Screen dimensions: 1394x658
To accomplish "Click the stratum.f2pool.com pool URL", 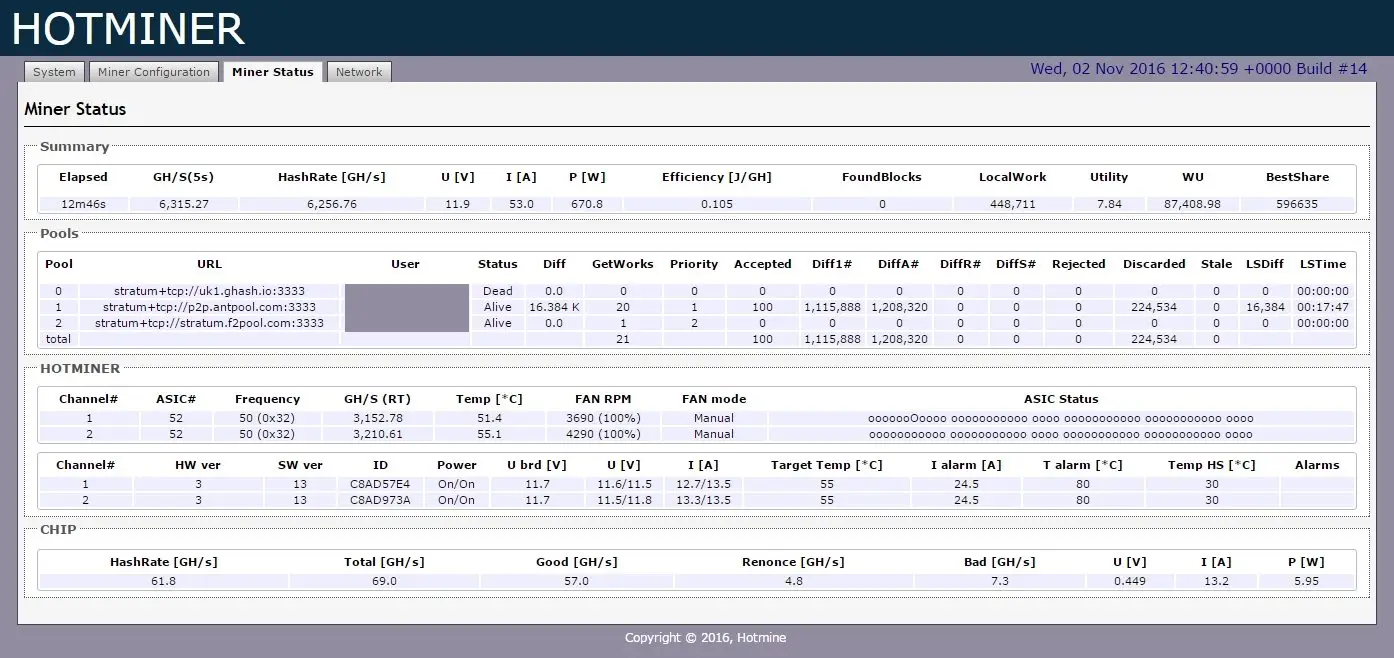I will tap(210, 323).
